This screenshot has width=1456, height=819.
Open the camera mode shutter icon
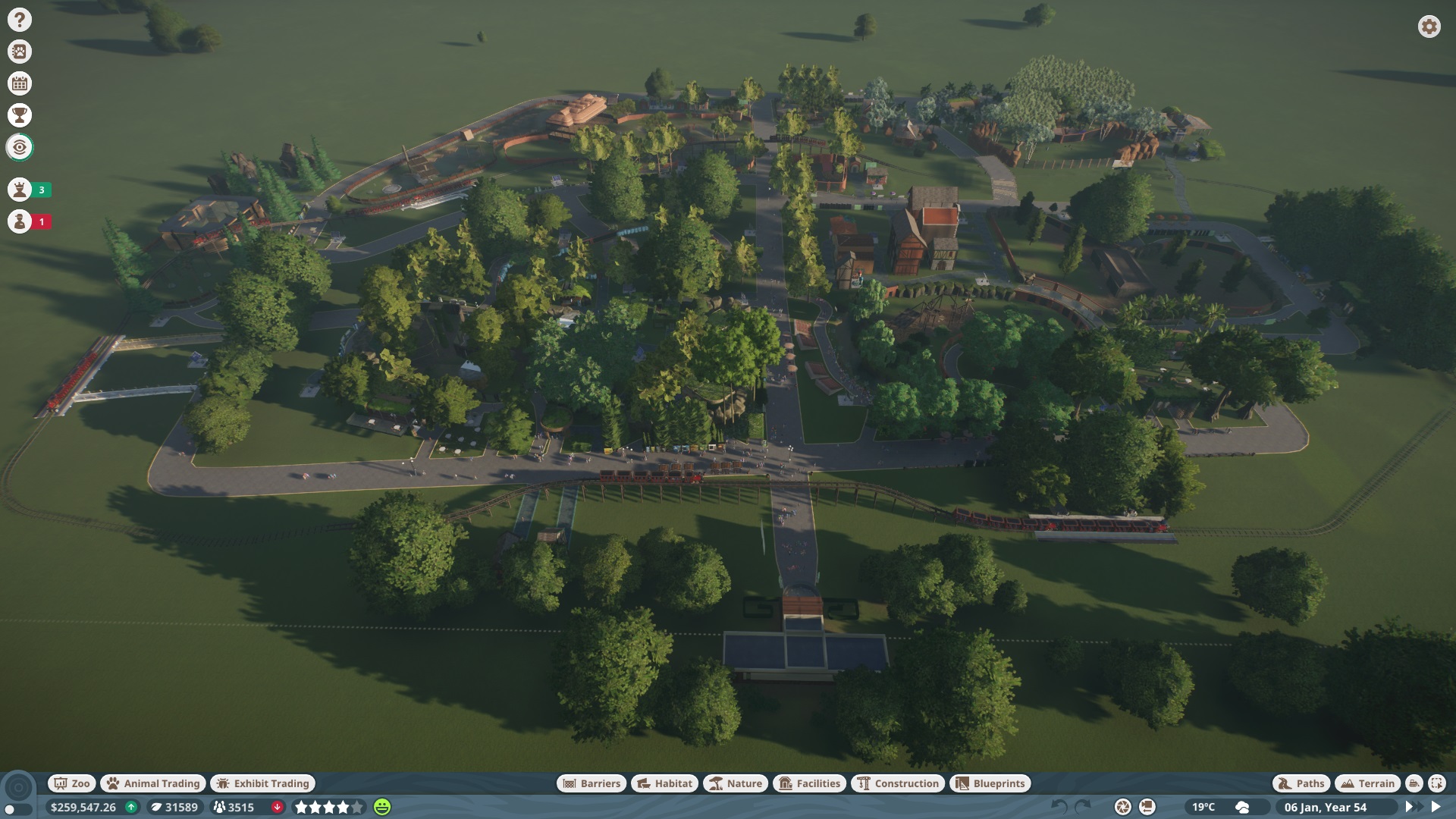tap(1123, 807)
